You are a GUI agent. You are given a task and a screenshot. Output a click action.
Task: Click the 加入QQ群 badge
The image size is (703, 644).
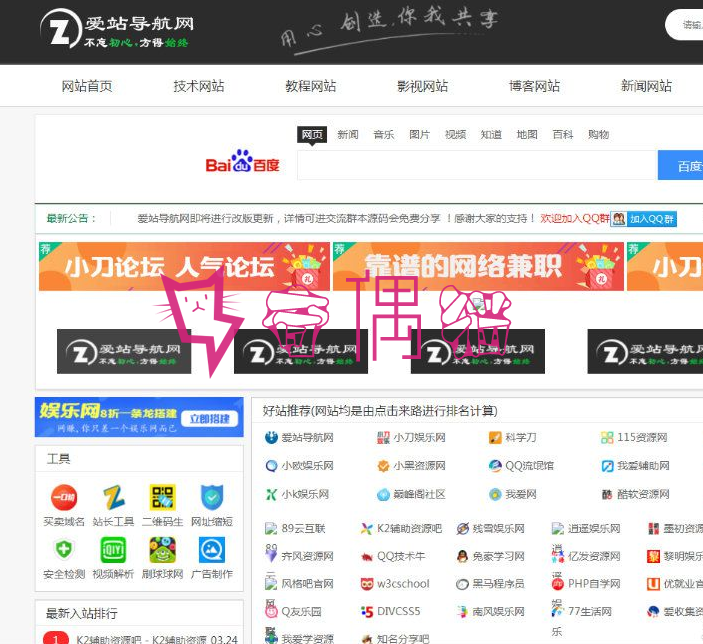click(643, 219)
